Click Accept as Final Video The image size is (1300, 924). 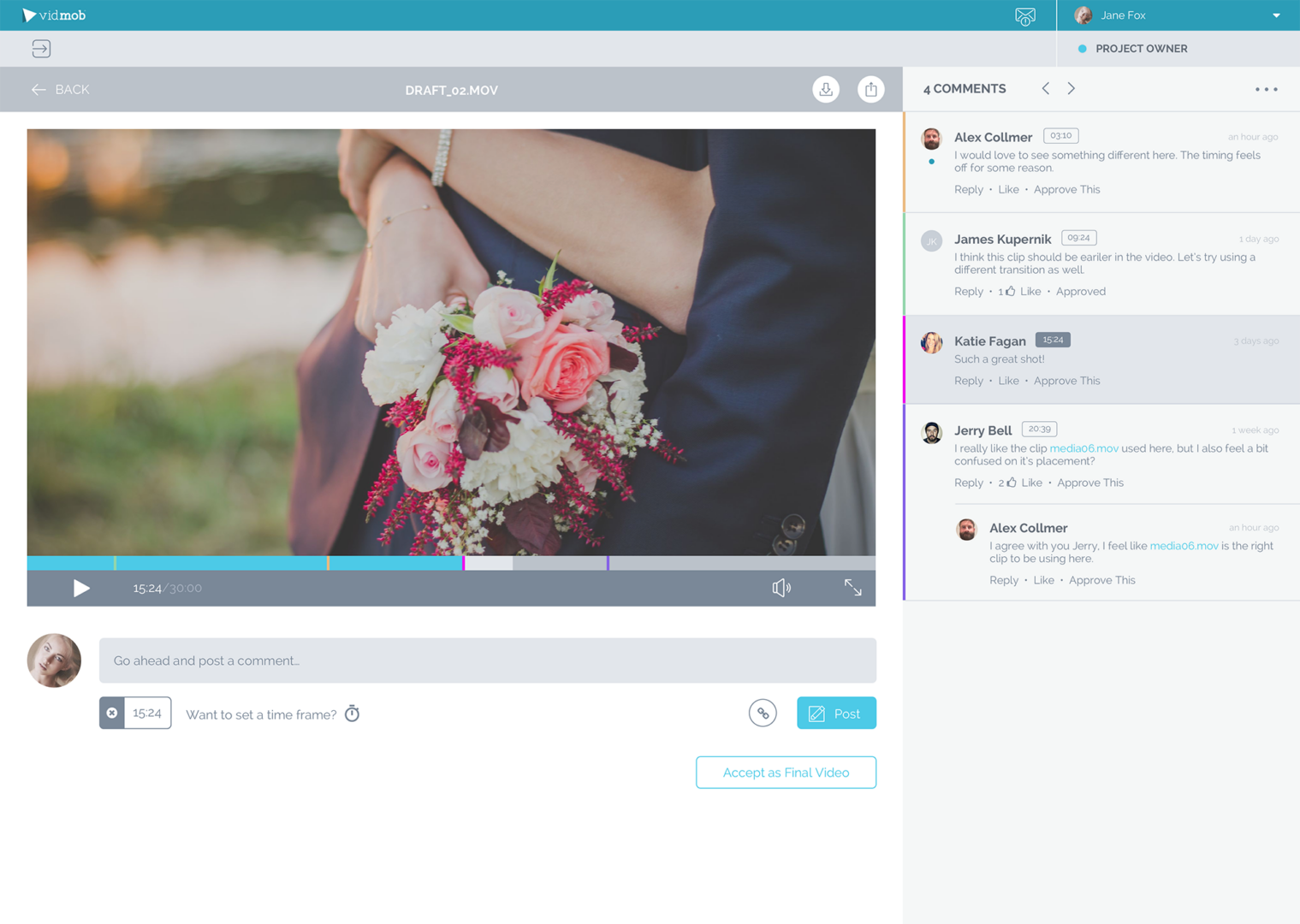coord(785,772)
